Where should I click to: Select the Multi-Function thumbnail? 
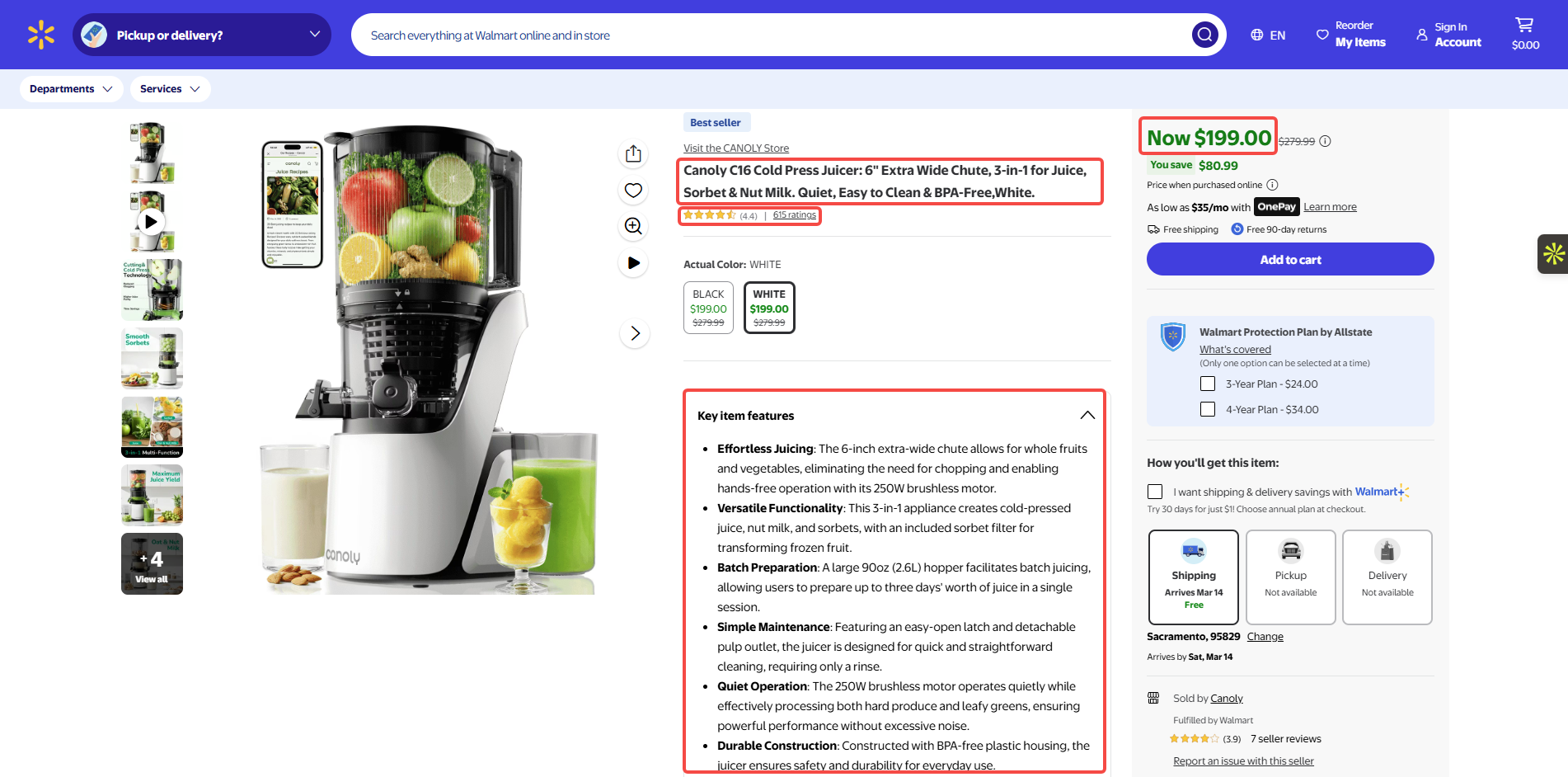click(152, 426)
